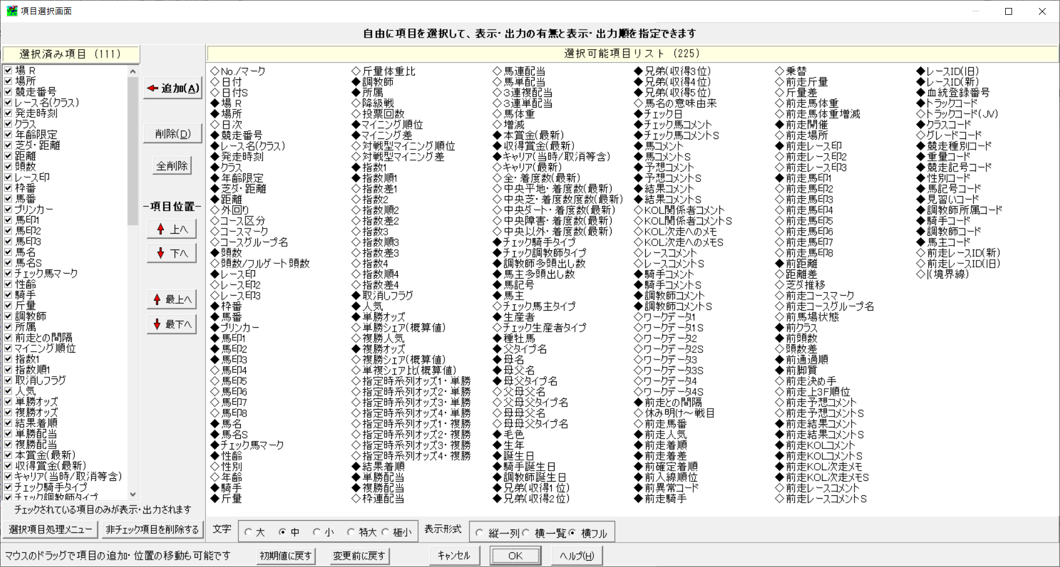Click the 追加(A) button with red arrow
Screen dimensions: 1060x567
coord(173,89)
